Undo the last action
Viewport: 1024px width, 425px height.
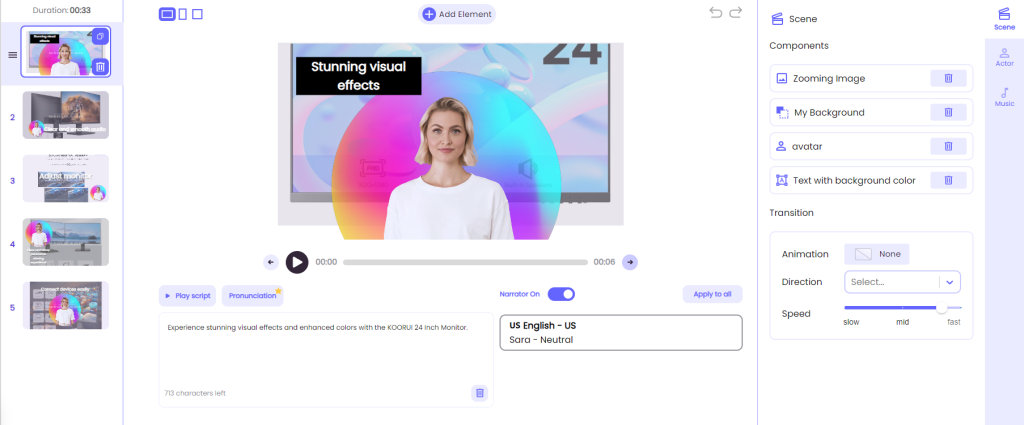pos(716,13)
